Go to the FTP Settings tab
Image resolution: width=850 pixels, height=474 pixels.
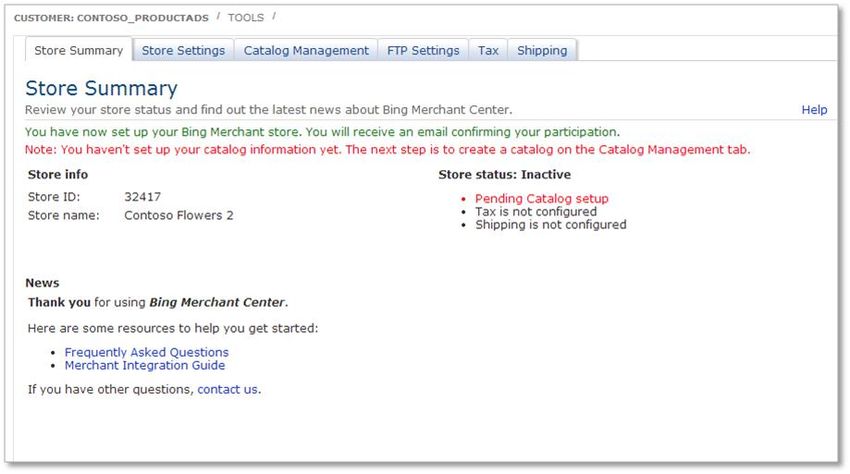click(x=423, y=50)
